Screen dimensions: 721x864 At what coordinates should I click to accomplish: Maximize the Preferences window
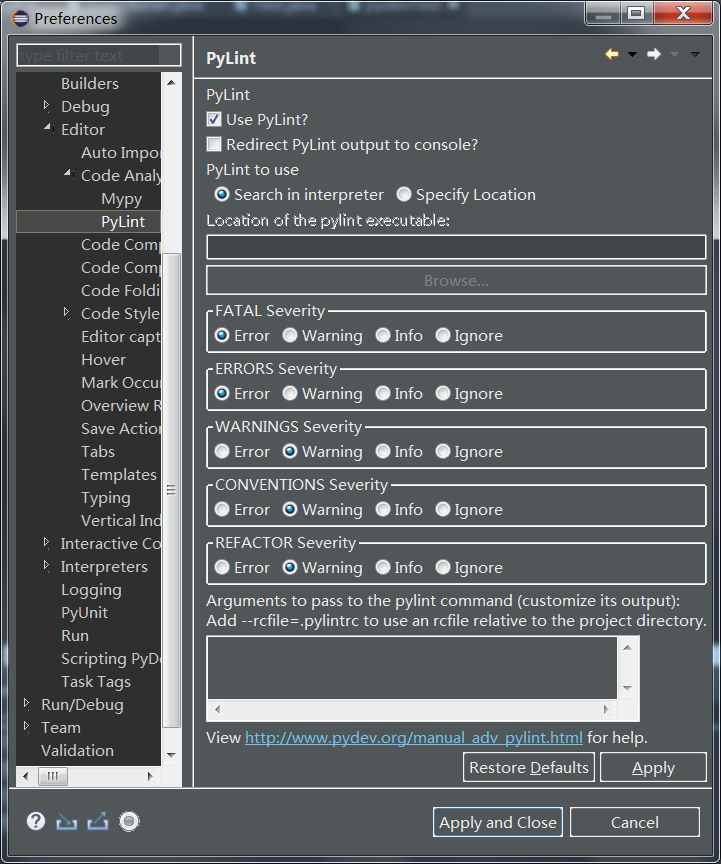click(x=636, y=13)
